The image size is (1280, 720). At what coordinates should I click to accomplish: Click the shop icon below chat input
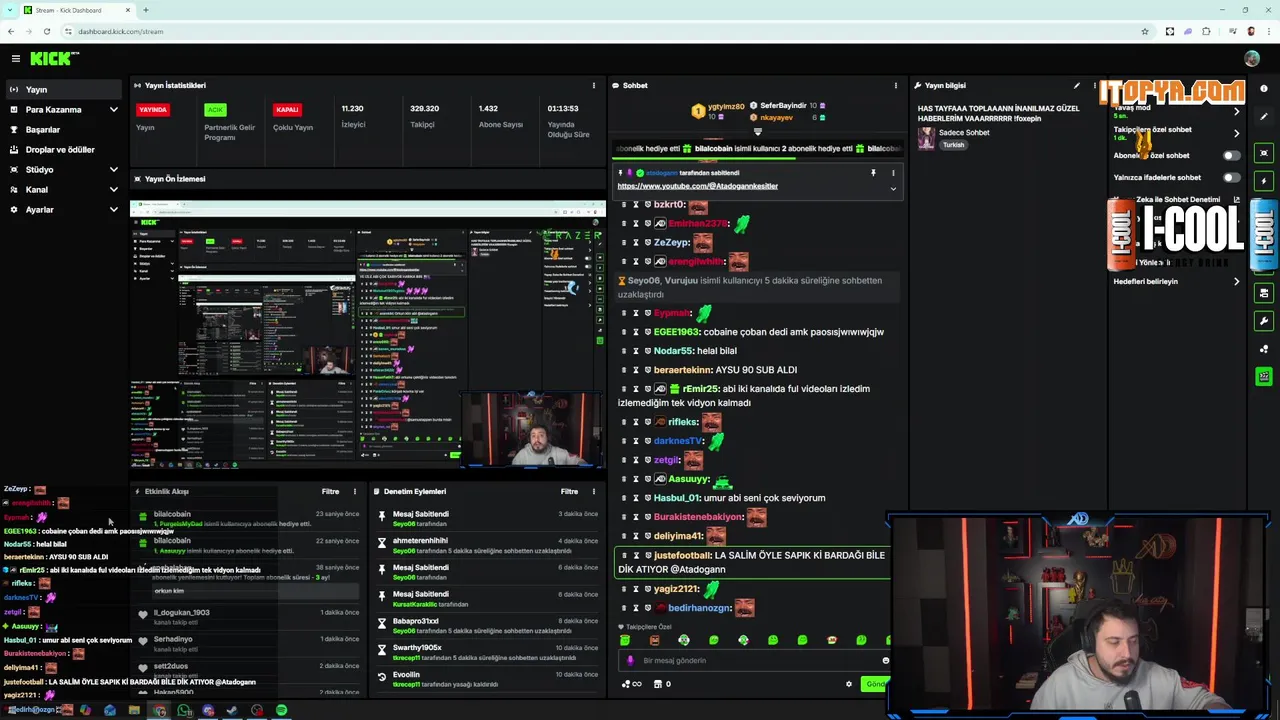(657, 684)
